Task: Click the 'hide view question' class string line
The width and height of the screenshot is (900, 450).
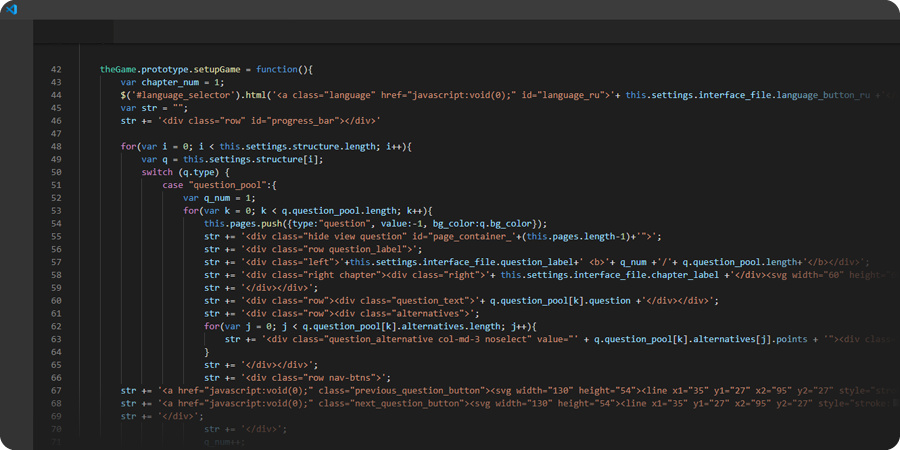Action: (x=433, y=236)
